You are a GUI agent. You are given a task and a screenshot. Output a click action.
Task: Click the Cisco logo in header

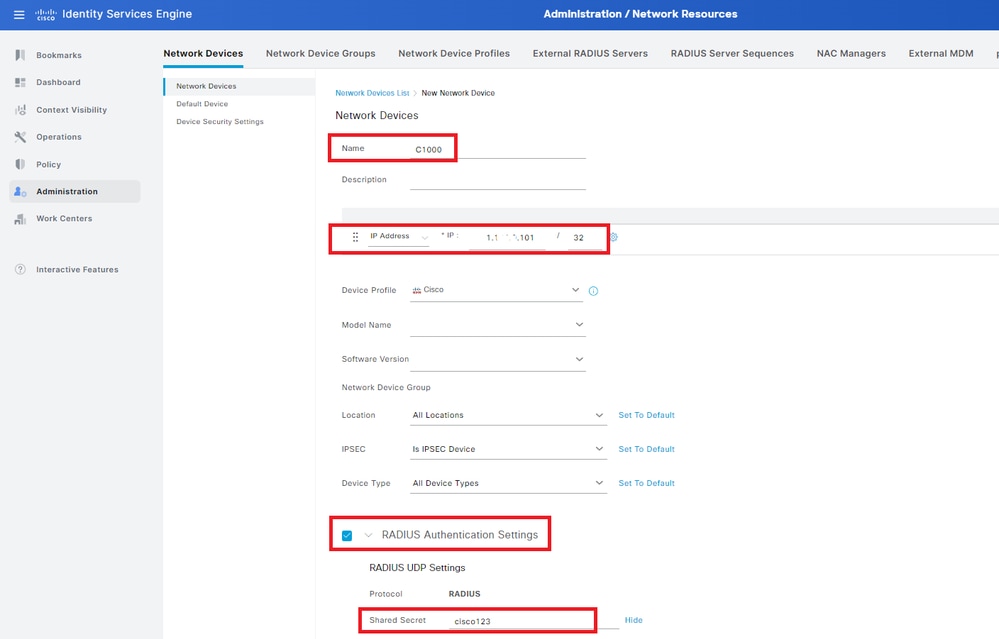[46, 14]
